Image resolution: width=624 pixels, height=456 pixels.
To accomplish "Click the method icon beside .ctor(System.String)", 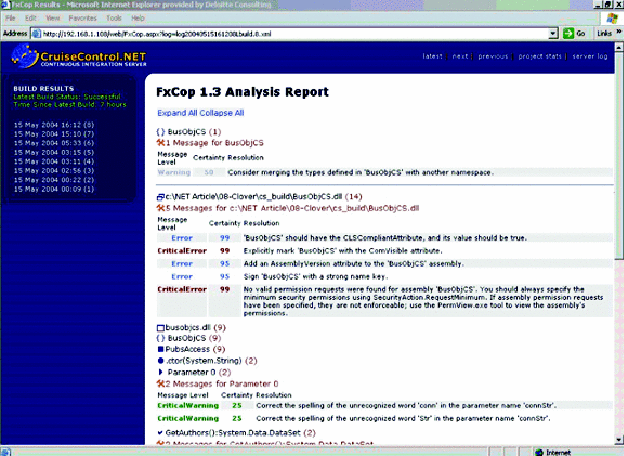I will (162, 360).
